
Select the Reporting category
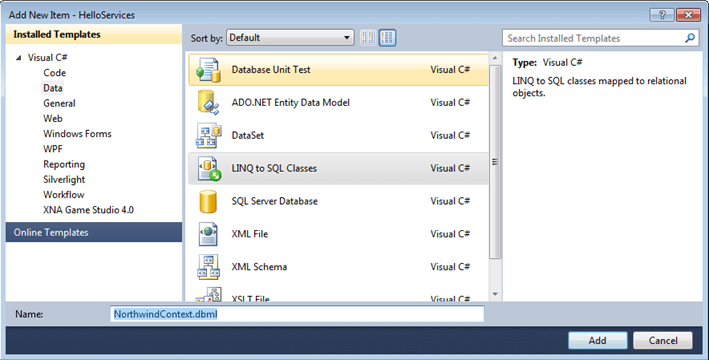point(64,164)
